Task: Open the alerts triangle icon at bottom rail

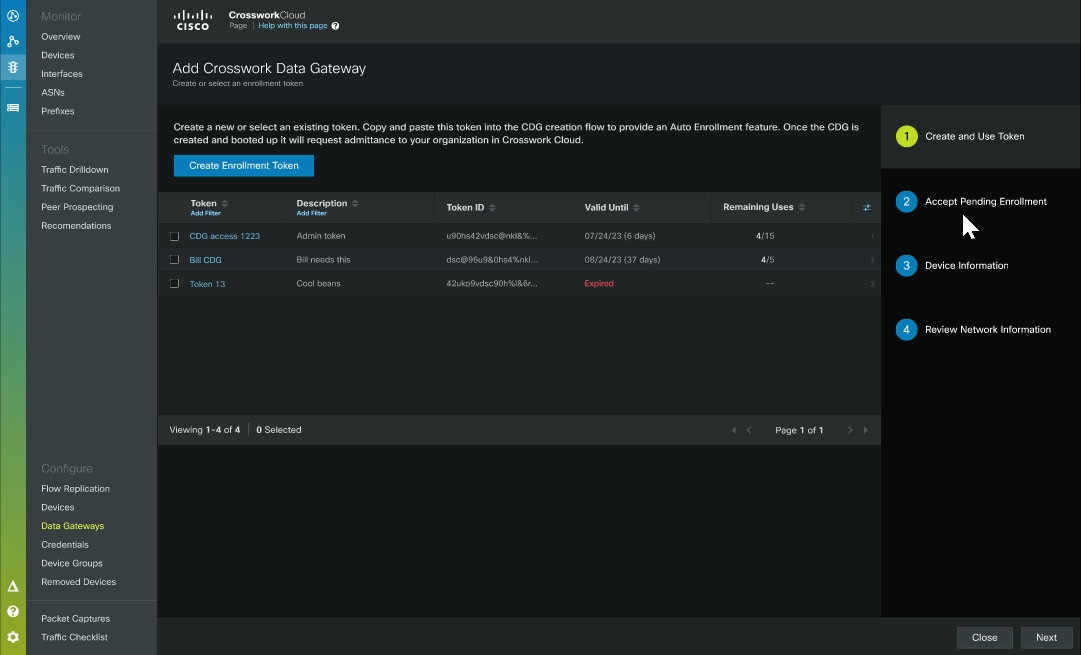Action: pos(12,587)
